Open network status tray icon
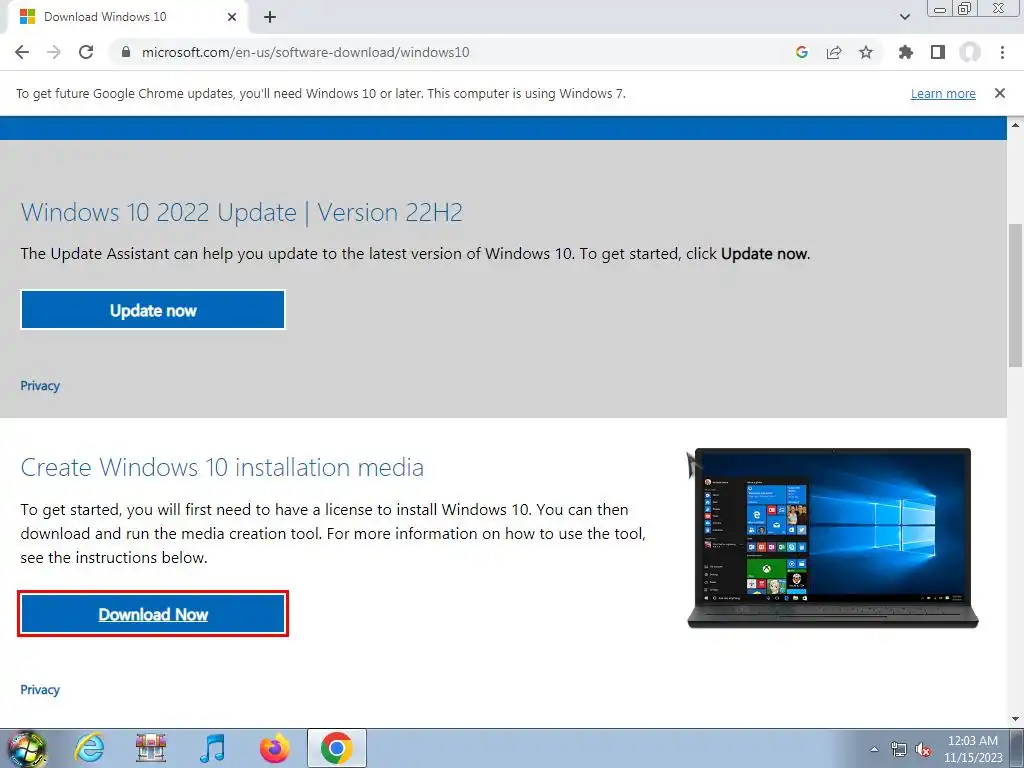Screen dimensions: 1024x768 [x=899, y=749]
